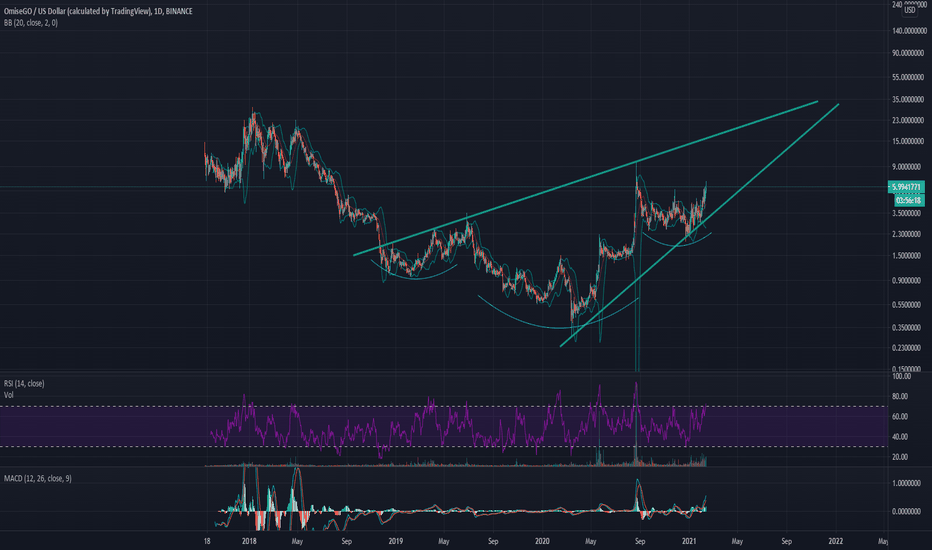Click the 55.0000000 price axis label
The image size is (932, 550).
[909, 77]
